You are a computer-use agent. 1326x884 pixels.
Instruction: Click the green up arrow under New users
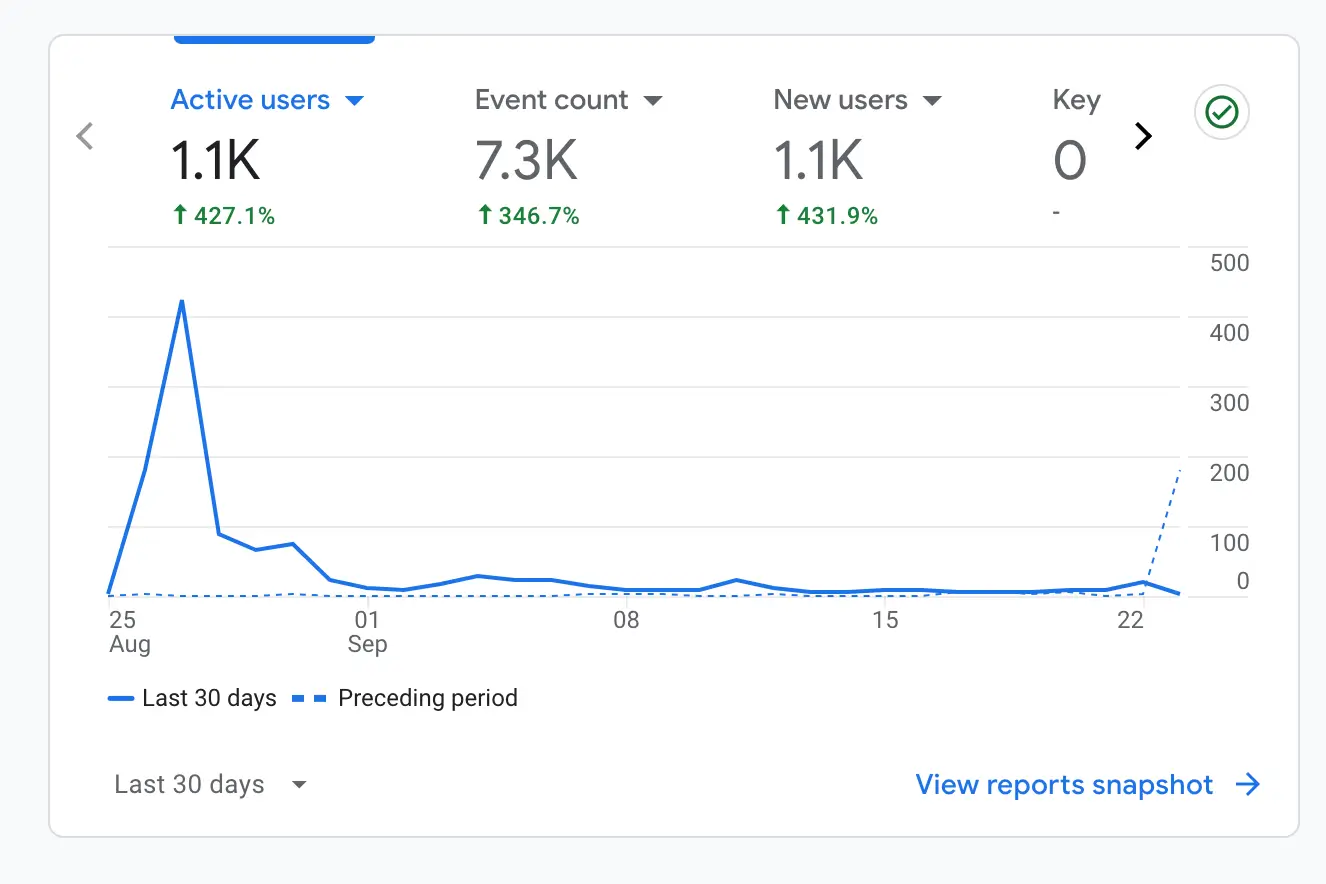[783, 215]
